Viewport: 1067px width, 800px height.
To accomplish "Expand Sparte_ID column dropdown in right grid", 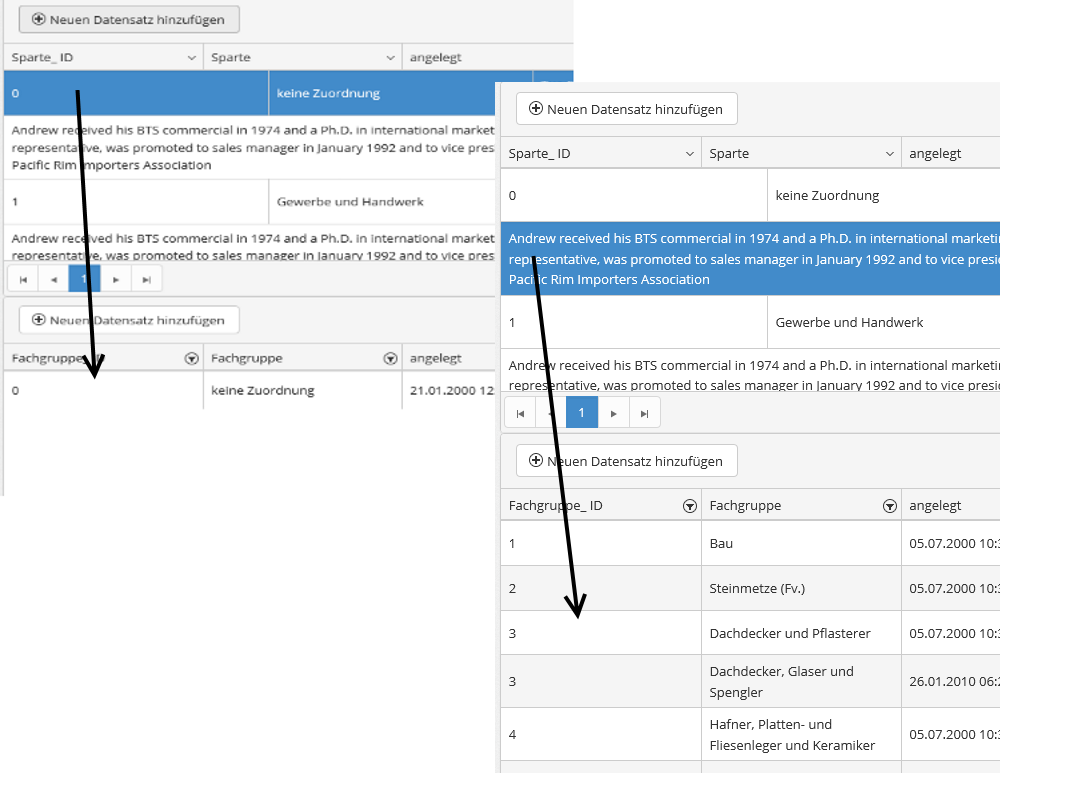I will click(690, 154).
